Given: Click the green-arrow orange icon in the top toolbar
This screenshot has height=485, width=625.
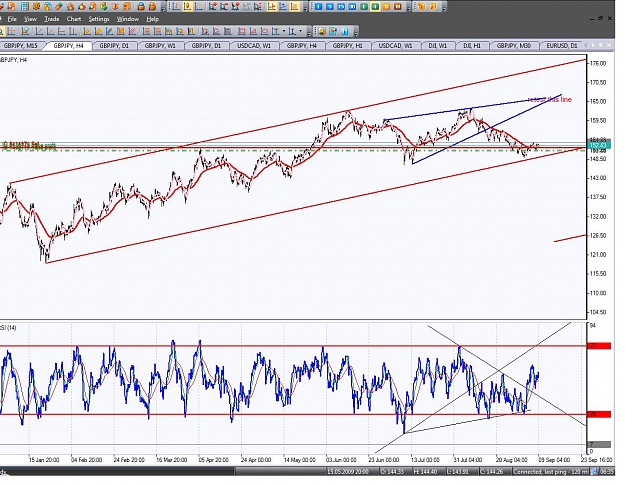Looking at the screenshot, I should tap(104, 6).
